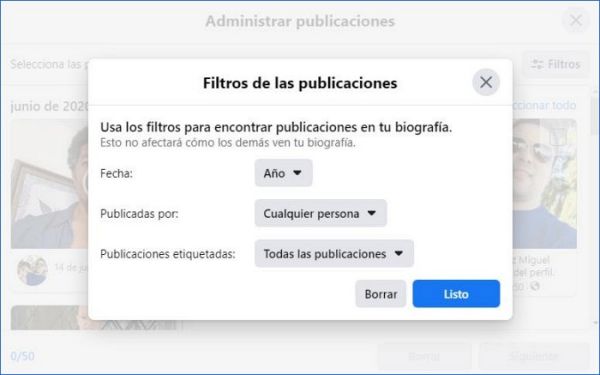
Task: Click the 'Fecha:' label text
Action: [x=116, y=173]
